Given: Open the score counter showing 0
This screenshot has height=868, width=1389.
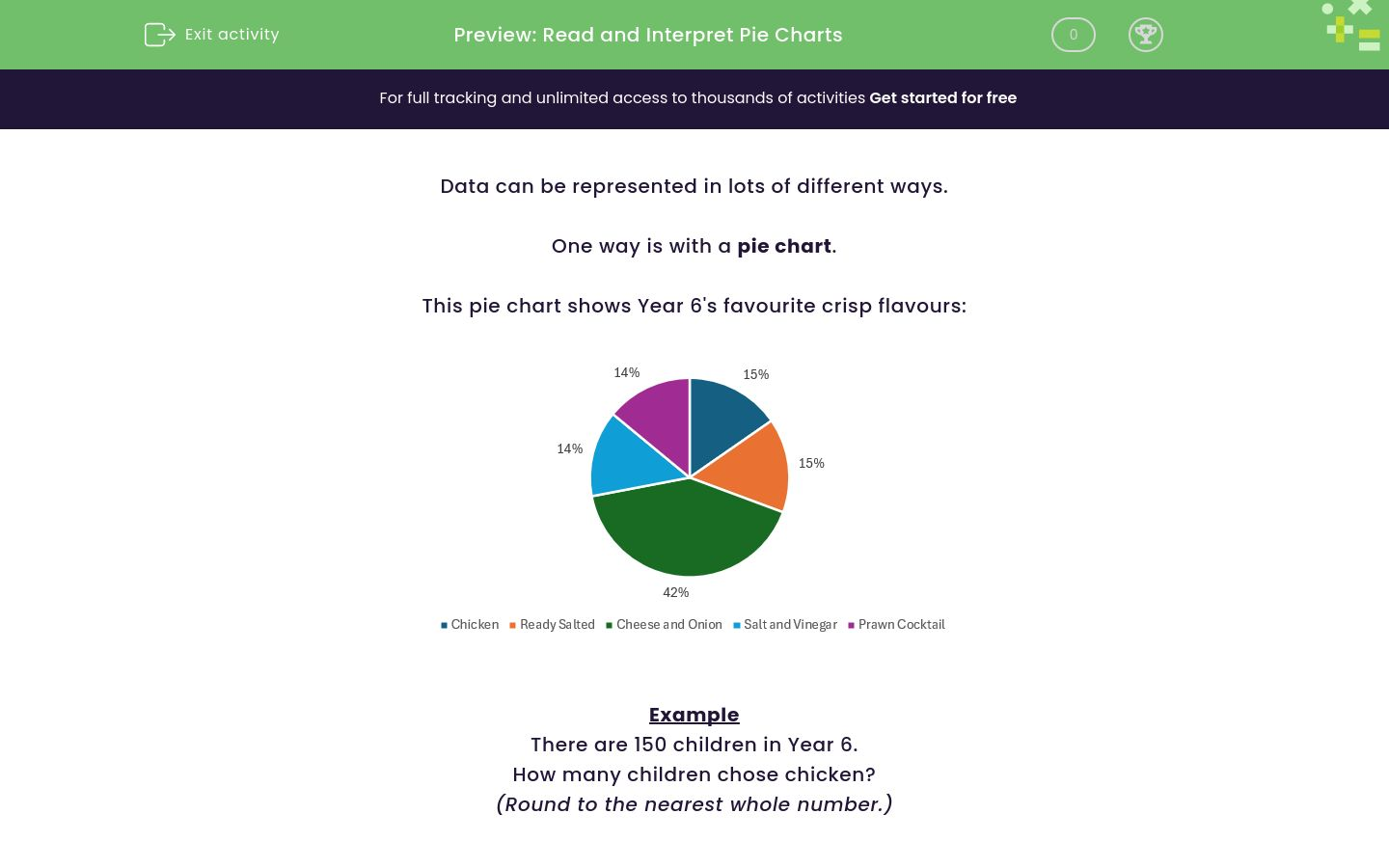Looking at the screenshot, I should click(1074, 35).
